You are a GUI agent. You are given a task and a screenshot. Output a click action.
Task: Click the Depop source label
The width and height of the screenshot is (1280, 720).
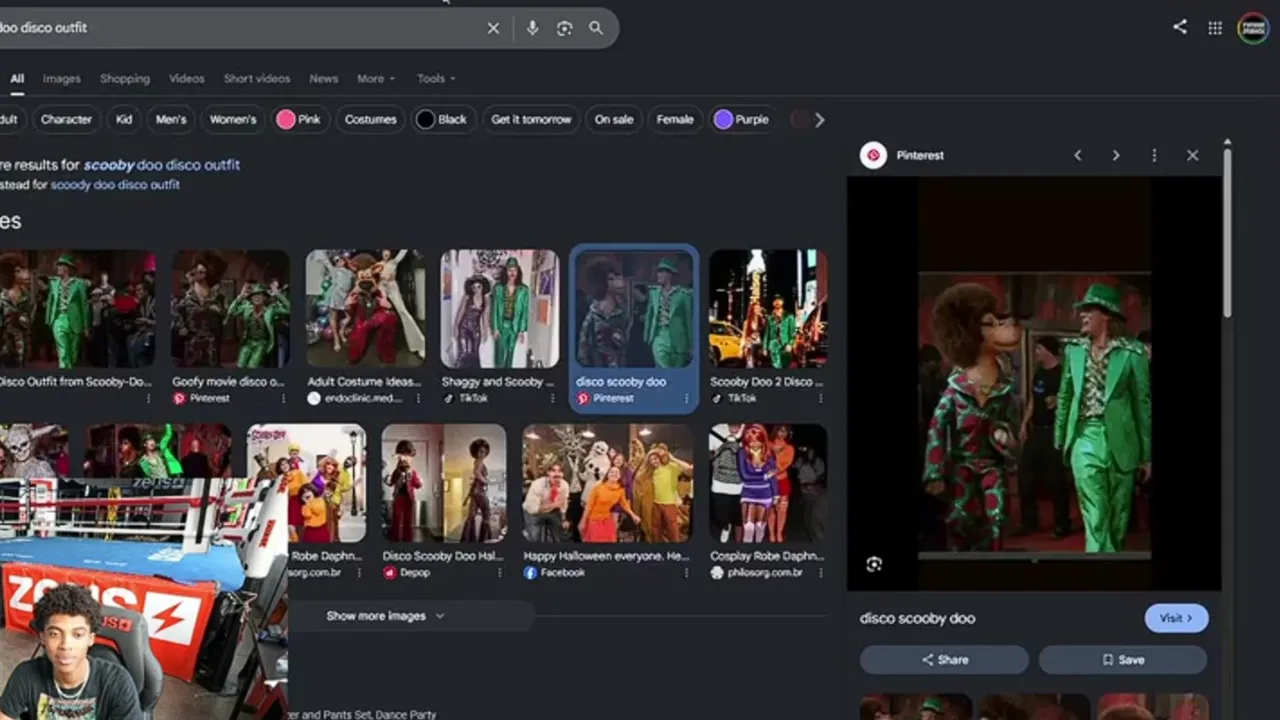[415, 573]
